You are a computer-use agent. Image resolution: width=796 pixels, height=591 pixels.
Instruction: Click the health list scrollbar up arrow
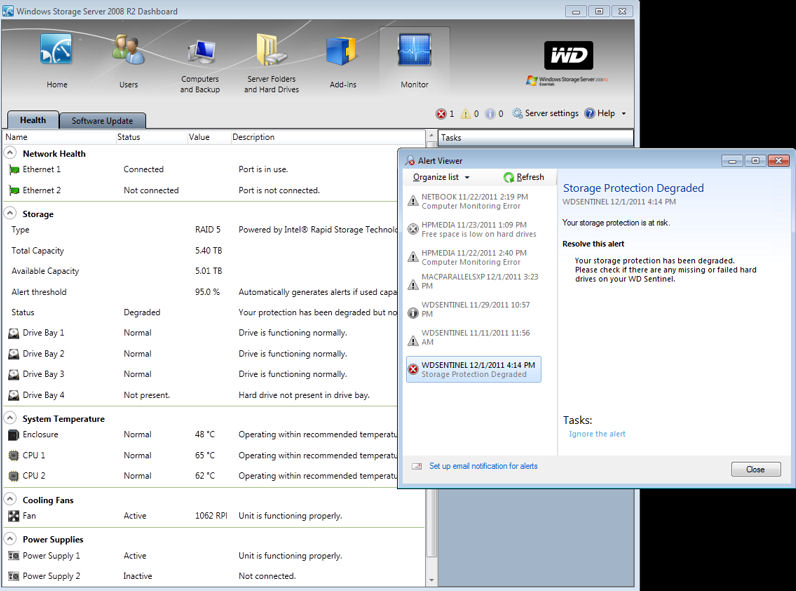point(432,136)
